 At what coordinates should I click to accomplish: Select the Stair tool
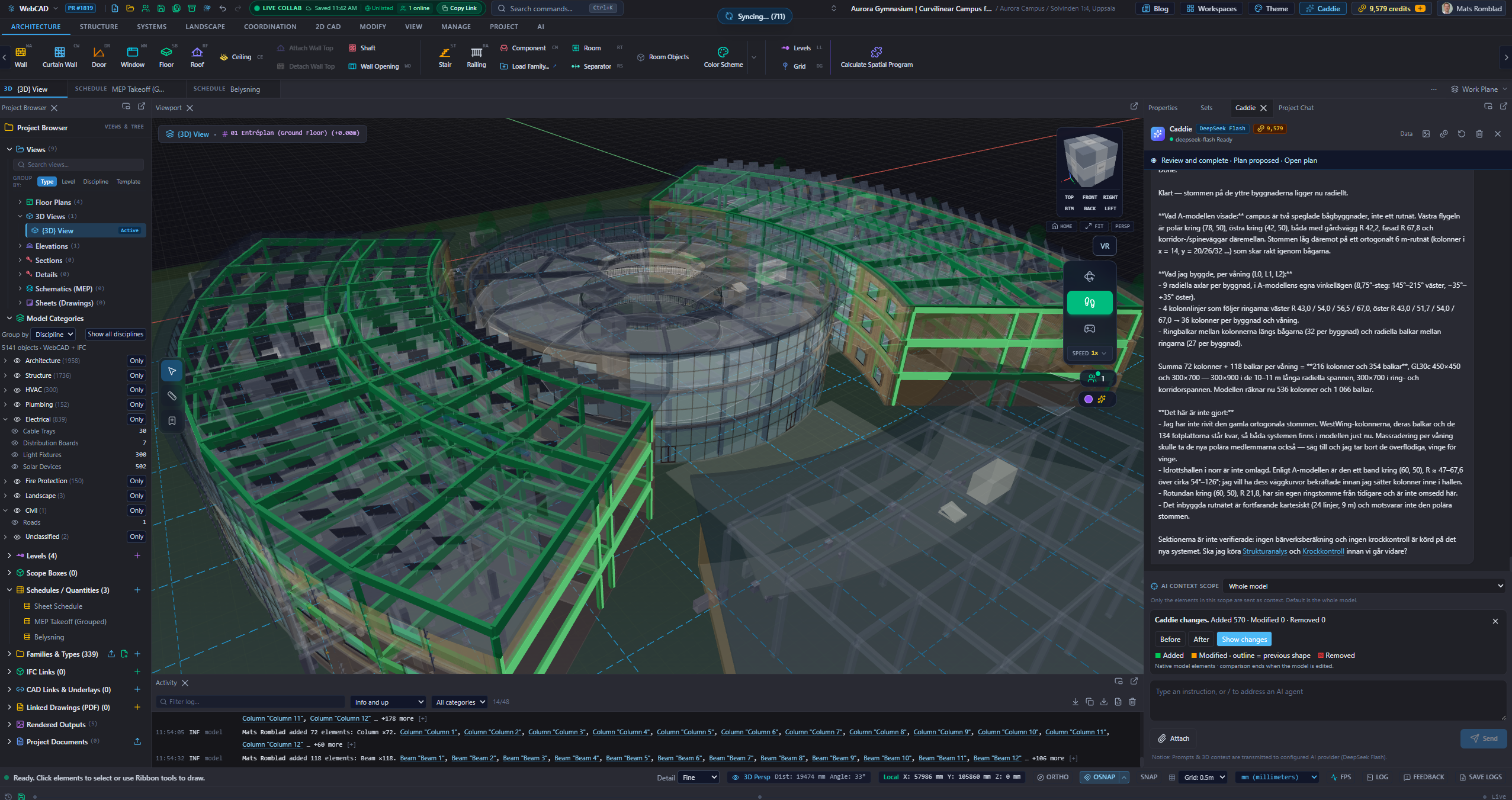[445, 57]
